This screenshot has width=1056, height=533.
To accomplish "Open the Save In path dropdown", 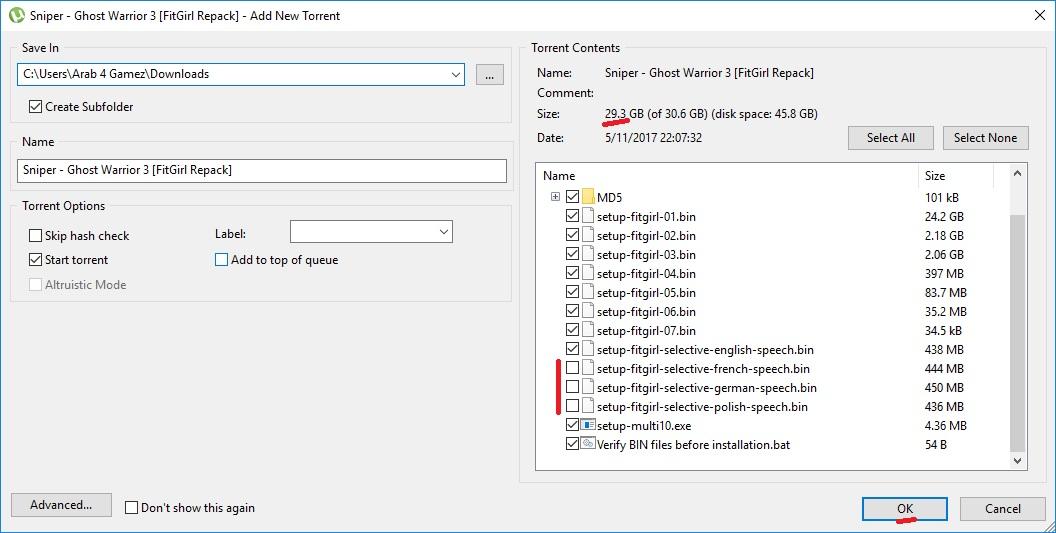I will pos(455,74).
